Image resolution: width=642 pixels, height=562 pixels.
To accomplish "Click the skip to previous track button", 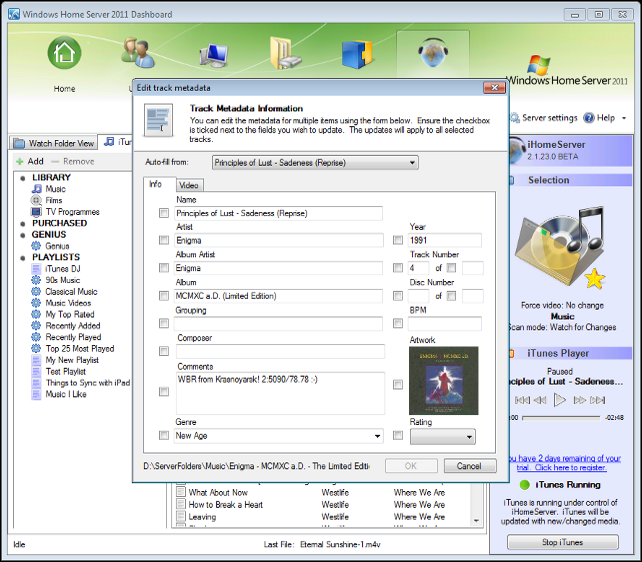I will click(522, 400).
